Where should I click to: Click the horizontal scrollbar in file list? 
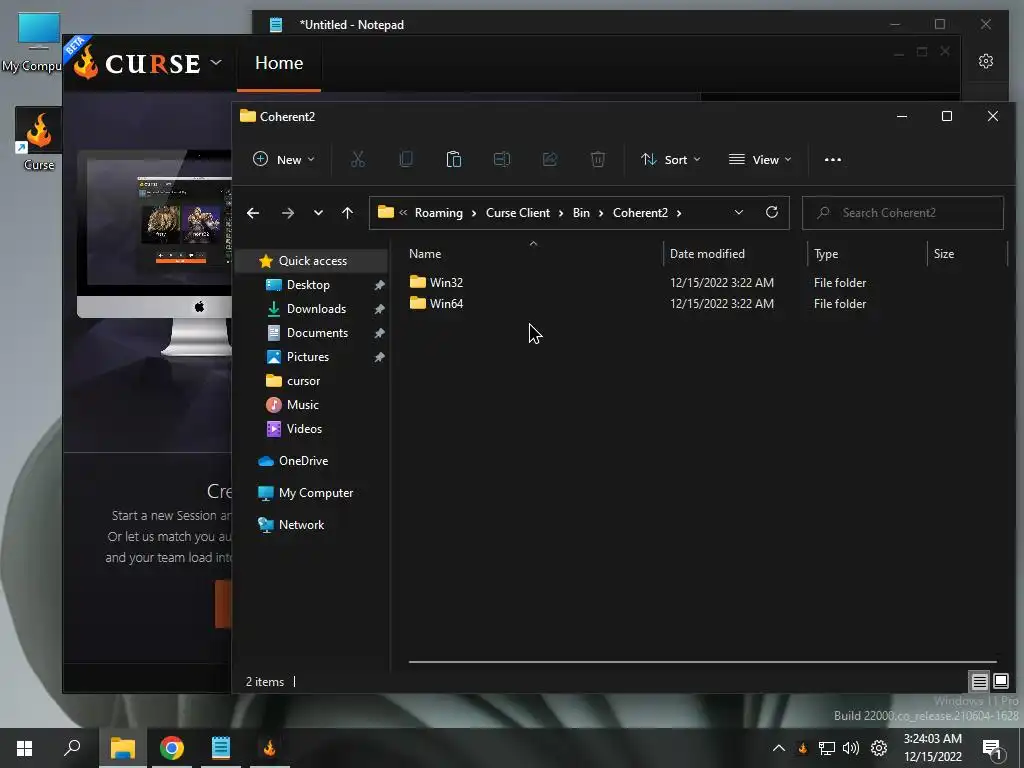703,662
